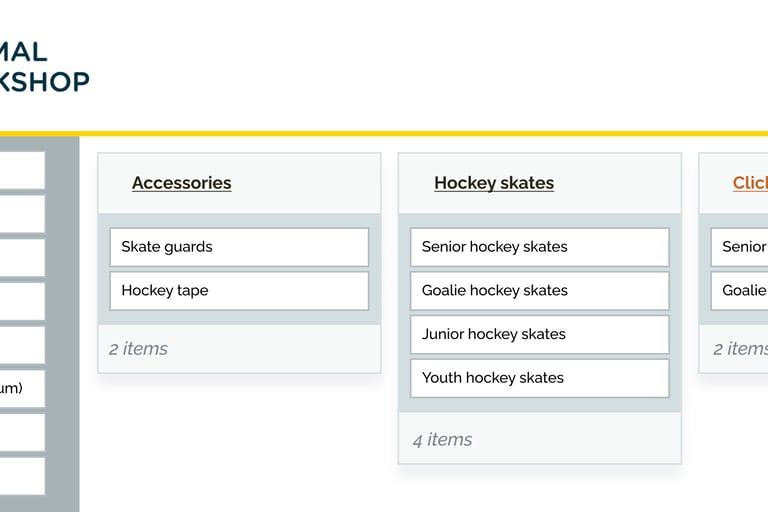Image resolution: width=768 pixels, height=512 pixels.
Task: Click the cut-off Goalie item in orange-titled column
Action: pyautogui.click(x=740, y=291)
